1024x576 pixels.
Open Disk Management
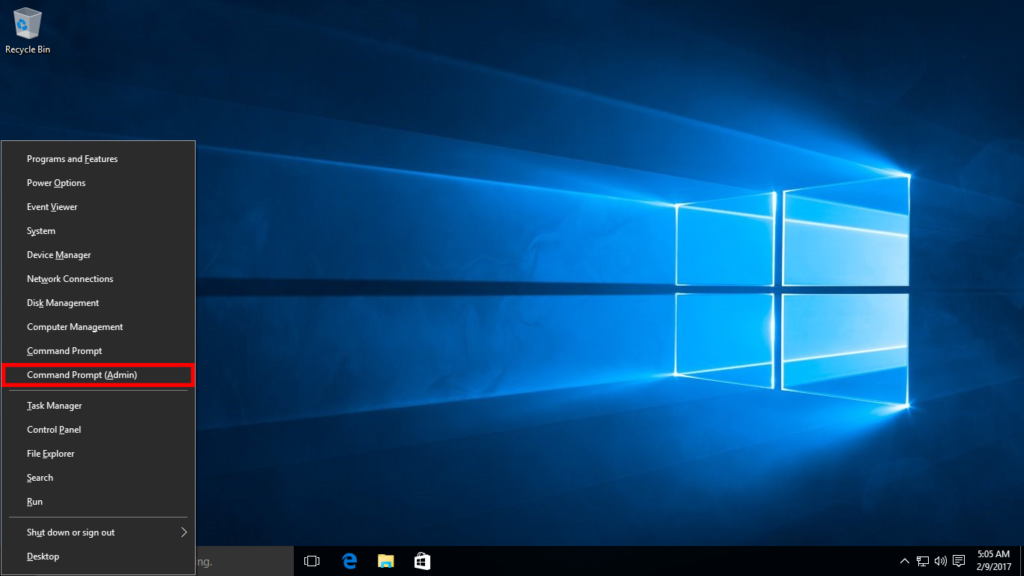point(99,303)
